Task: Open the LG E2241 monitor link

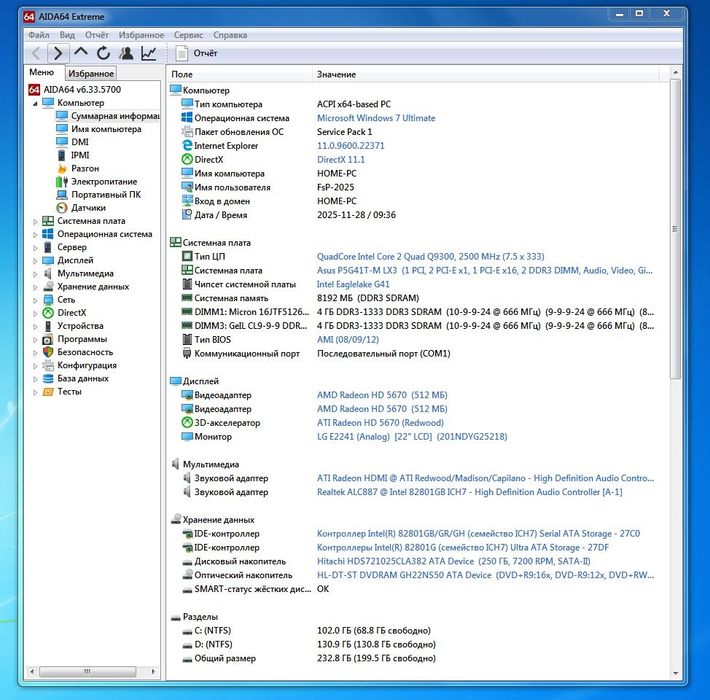Action: (412, 437)
